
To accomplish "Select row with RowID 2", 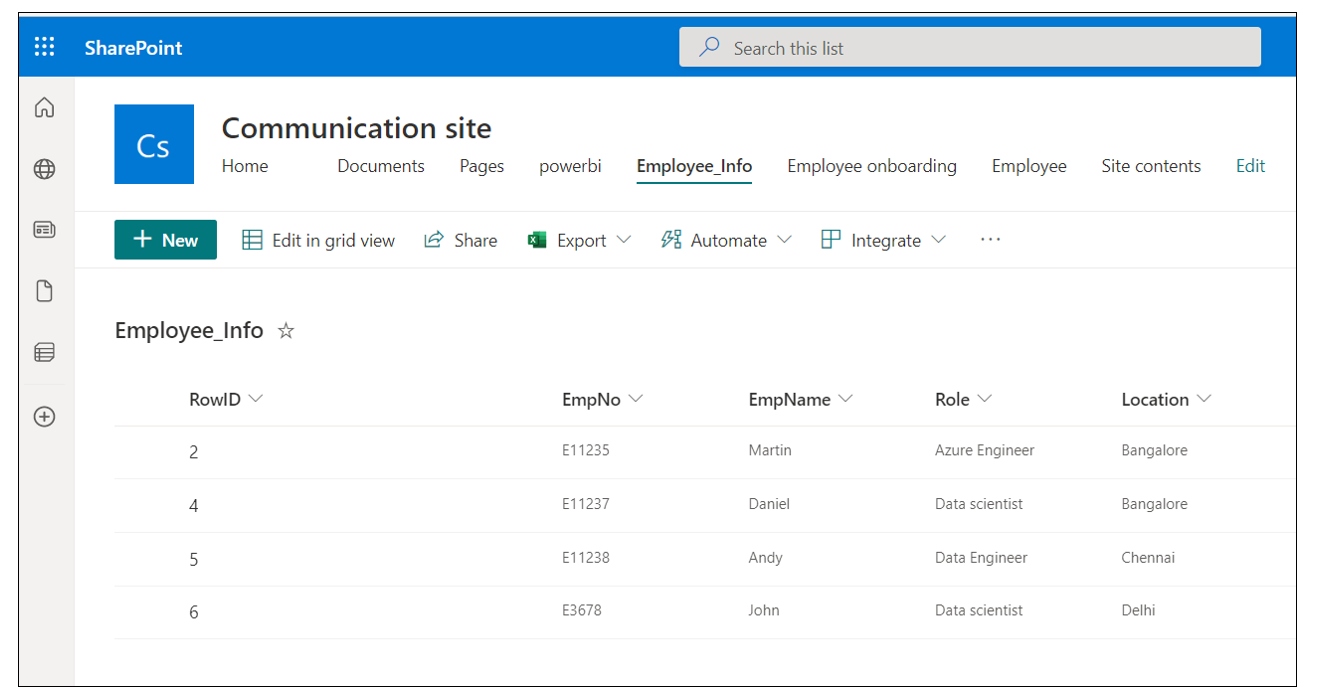I will [704, 452].
